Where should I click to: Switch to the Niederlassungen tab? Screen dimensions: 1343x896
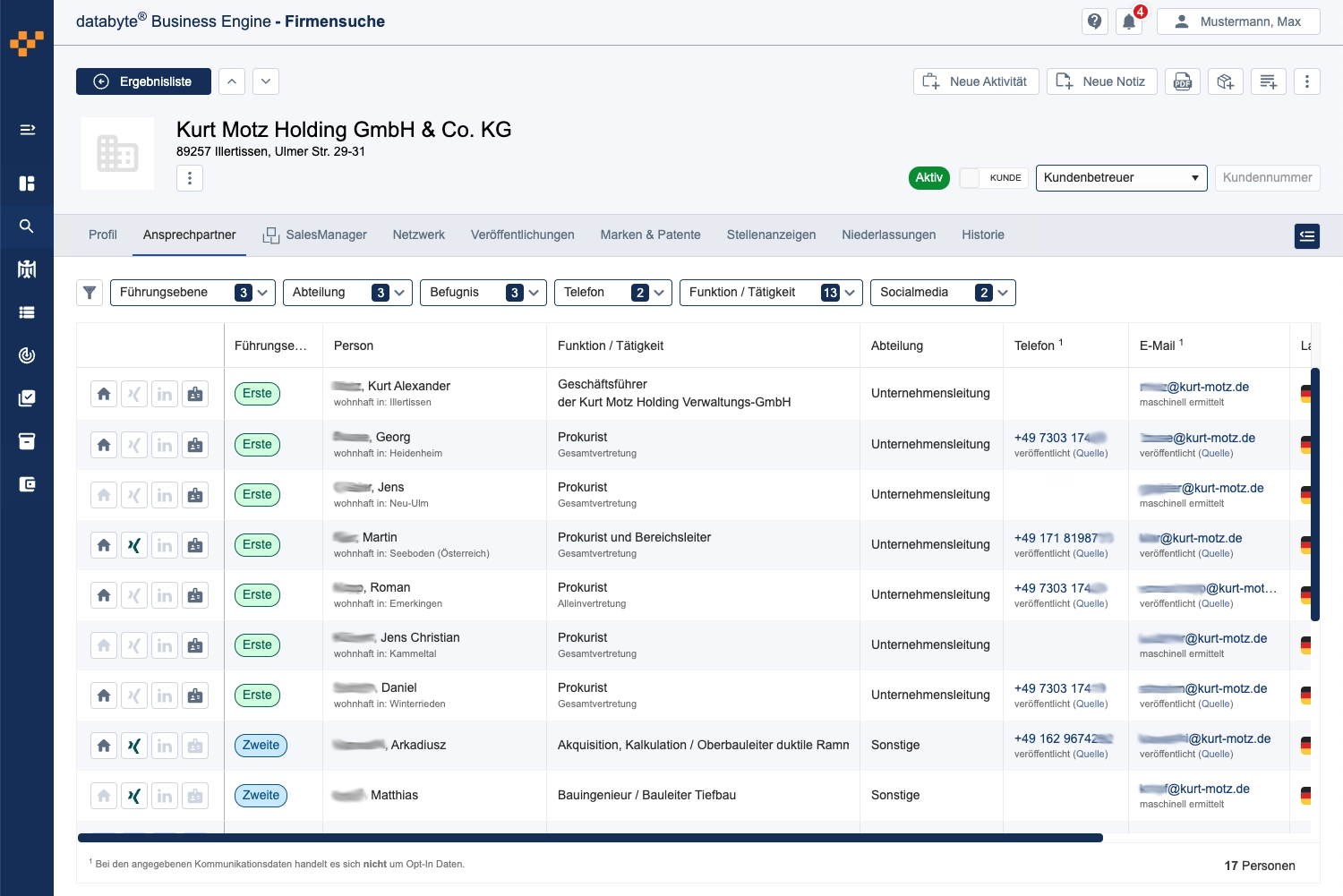point(888,235)
